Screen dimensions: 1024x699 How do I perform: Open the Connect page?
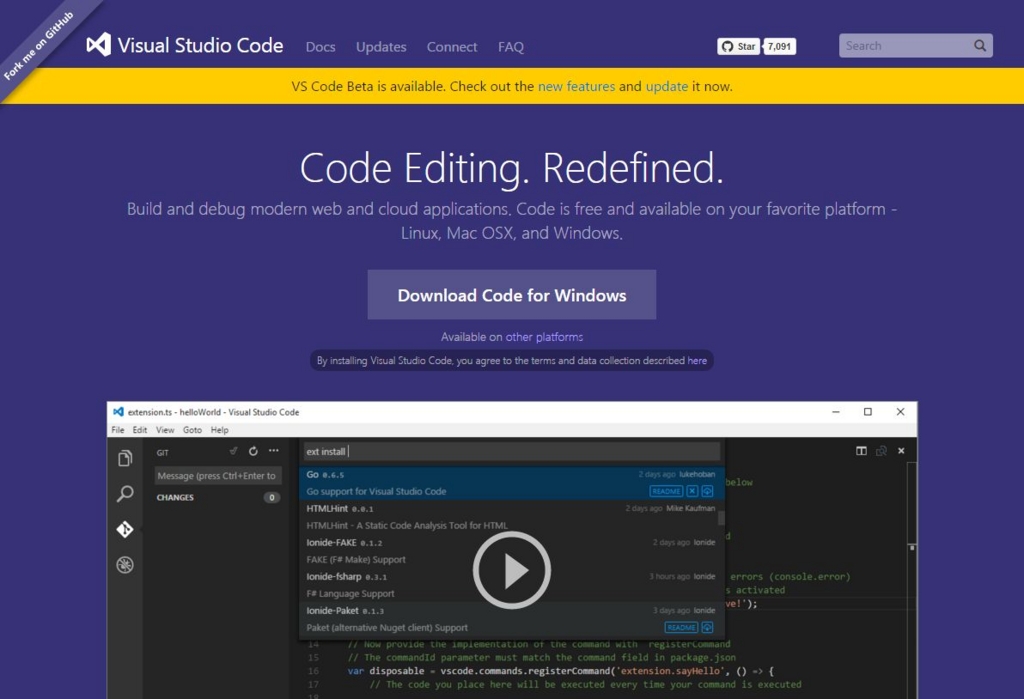(x=452, y=47)
